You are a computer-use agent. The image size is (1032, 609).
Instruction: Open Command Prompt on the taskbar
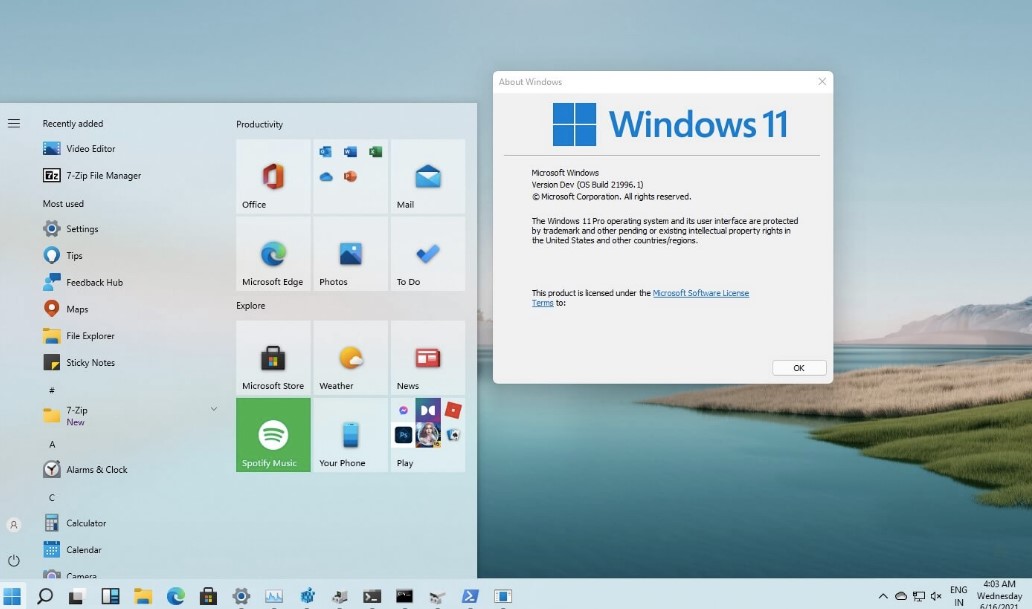[x=405, y=596]
